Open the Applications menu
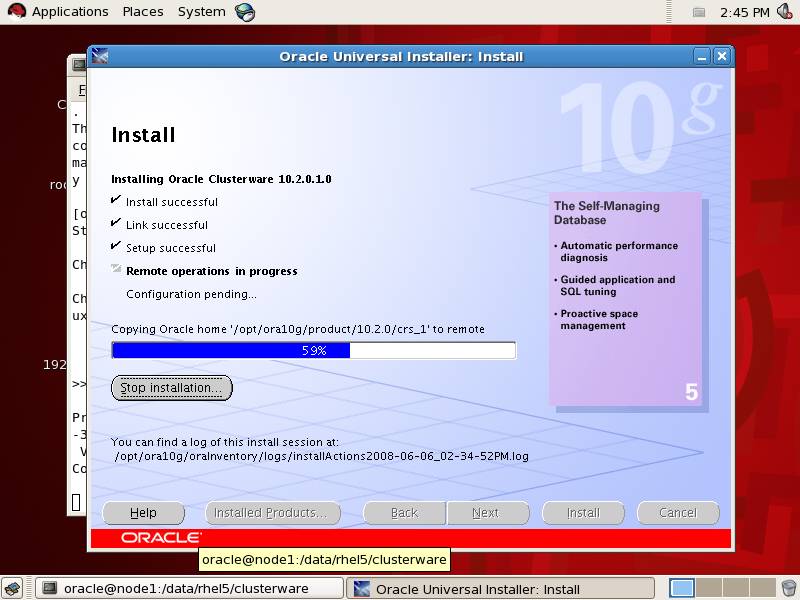The image size is (800, 600). (70, 11)
